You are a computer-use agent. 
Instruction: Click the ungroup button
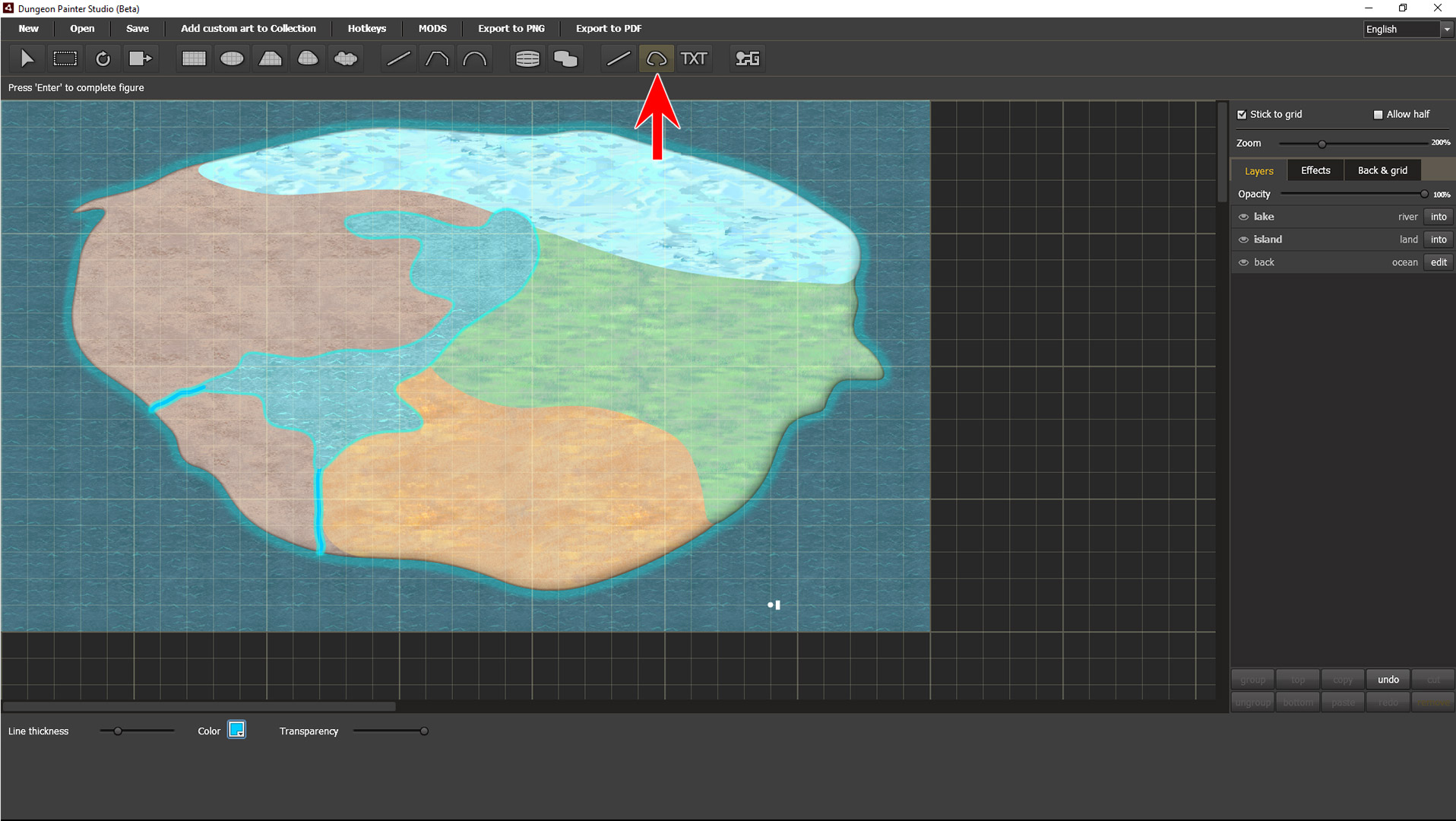click(1253, 702)
